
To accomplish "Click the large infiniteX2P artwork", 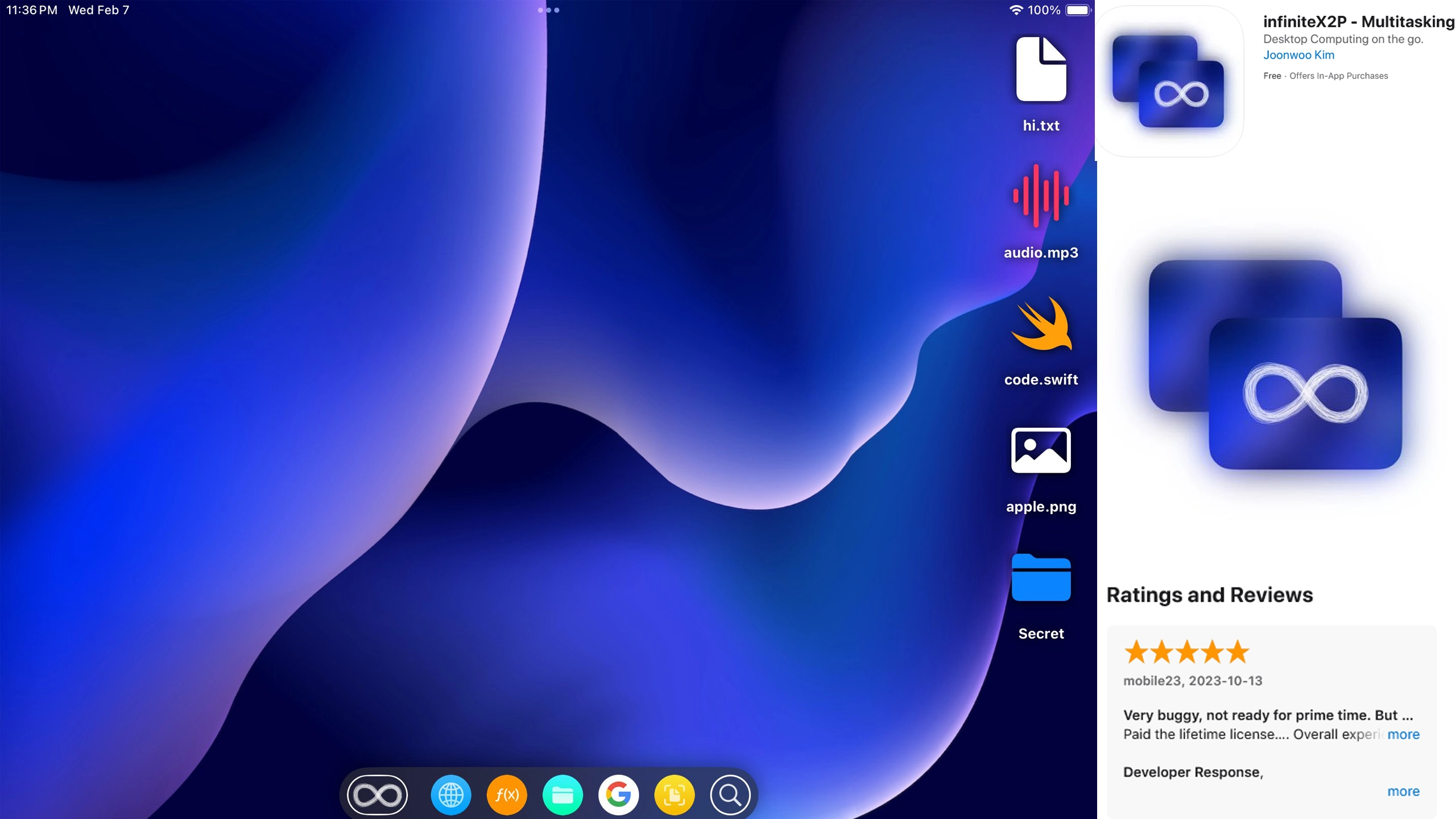I will (1275, 365).
